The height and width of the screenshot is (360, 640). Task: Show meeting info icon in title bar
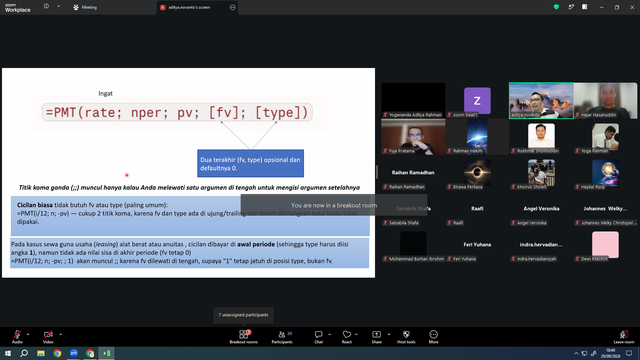pyautogui.click(x=46, y=7)
